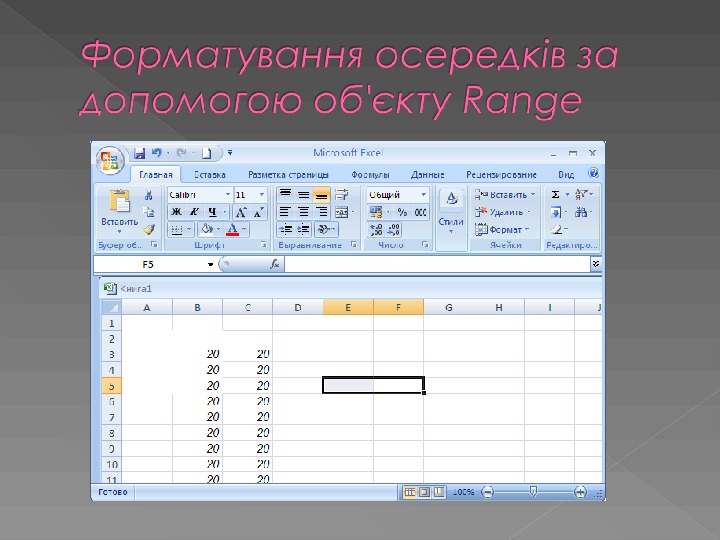Open the Fill down options
Viewport: 720px width, 540px height.
[556, 212]
